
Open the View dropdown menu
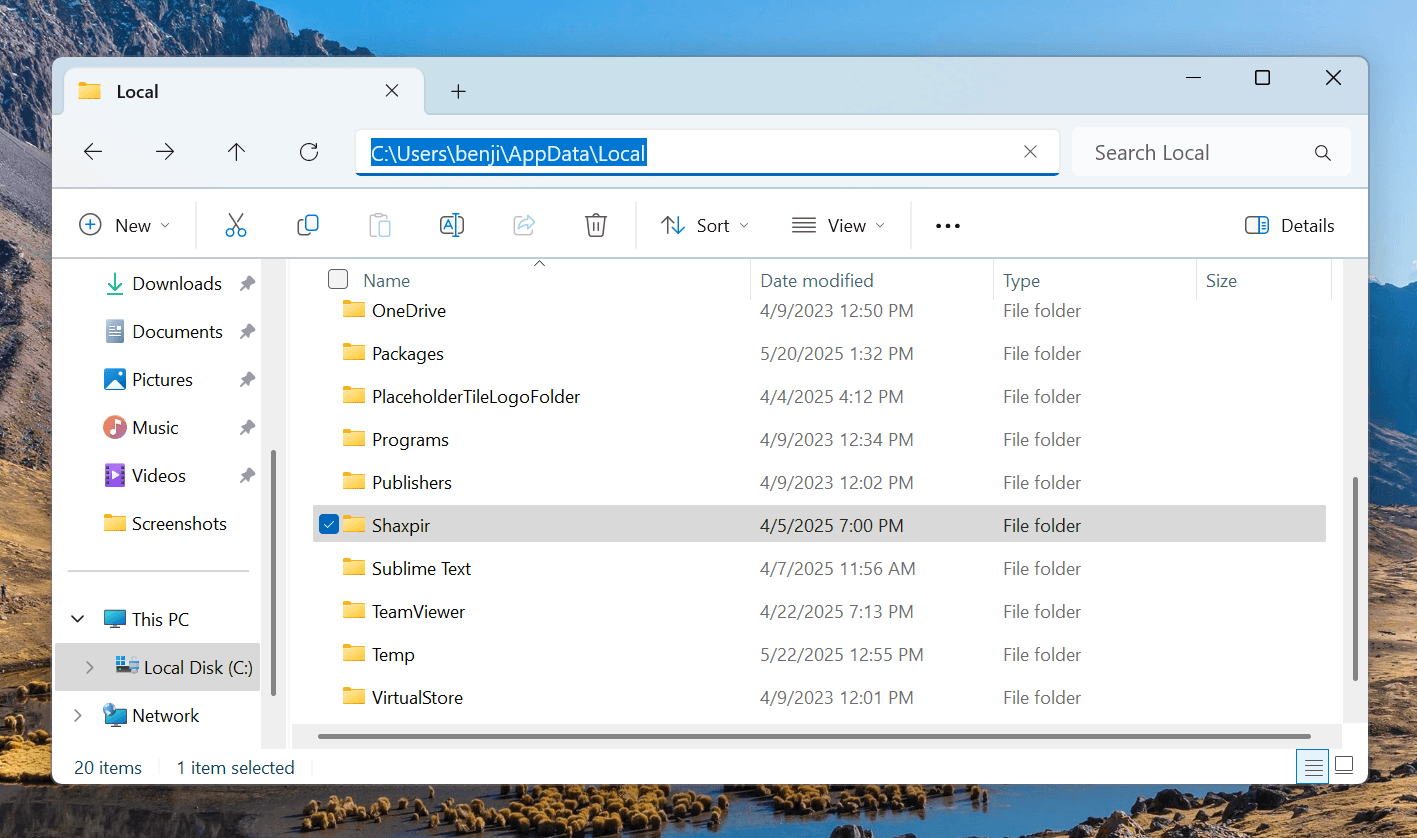coord(838,226)
